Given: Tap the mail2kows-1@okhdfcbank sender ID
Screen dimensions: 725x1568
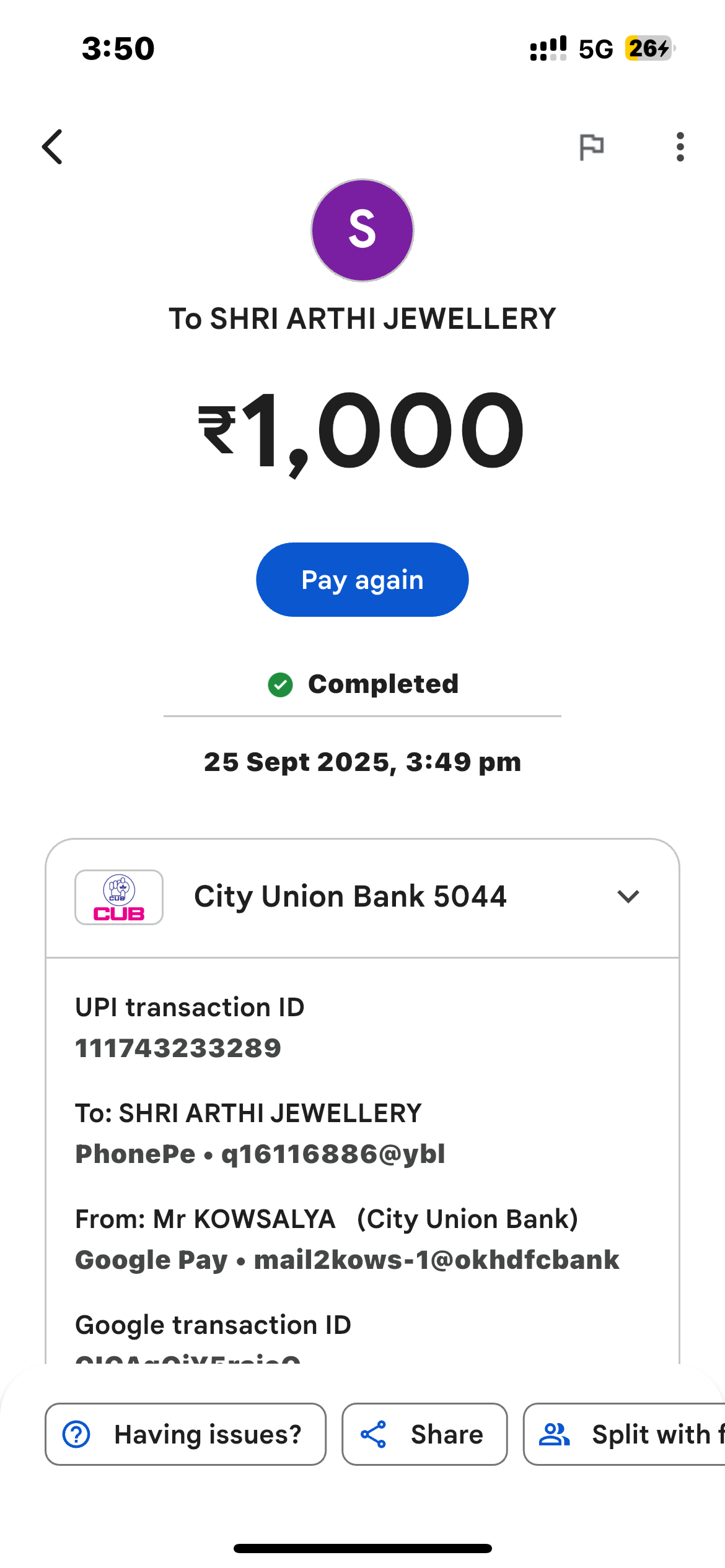Looking at the screenshot, I should click(436, 1260).
